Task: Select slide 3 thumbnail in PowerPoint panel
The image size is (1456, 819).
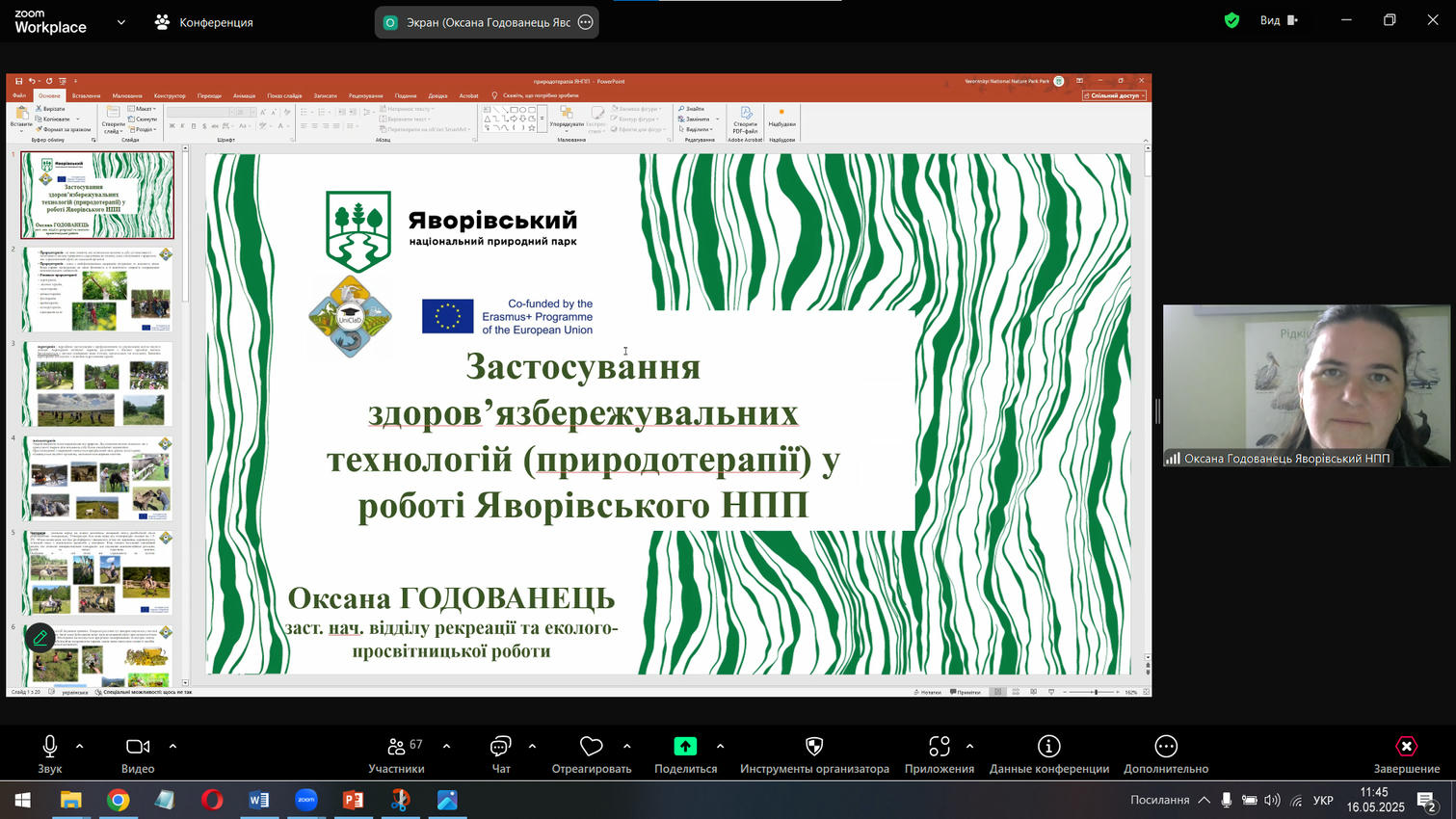Action: coord(97,383)
